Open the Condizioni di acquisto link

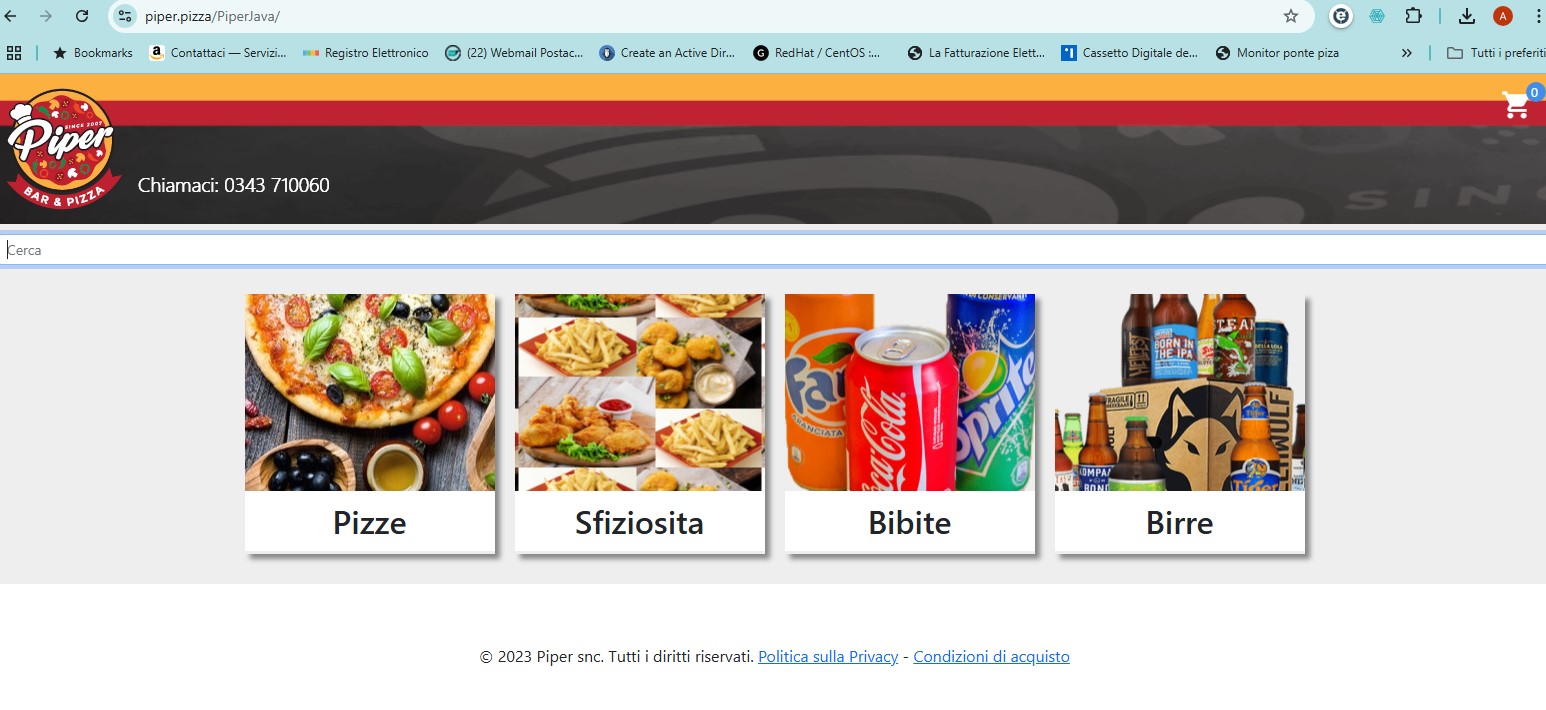pyautogui.click(x=991, y=657)
